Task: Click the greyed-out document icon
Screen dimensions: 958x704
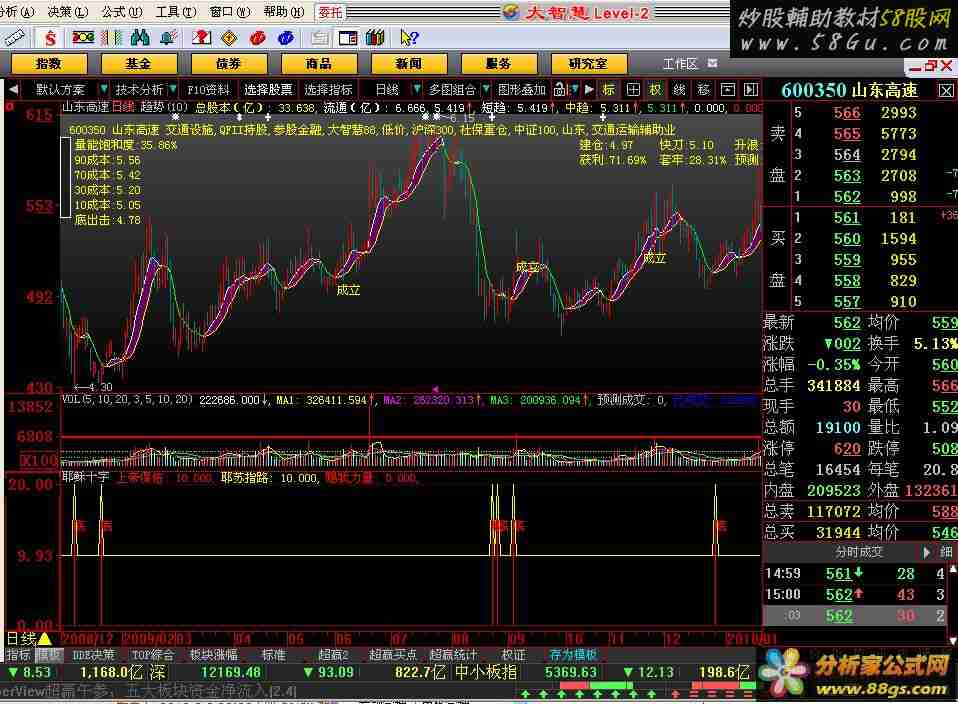Action: [x=319, y=38]
